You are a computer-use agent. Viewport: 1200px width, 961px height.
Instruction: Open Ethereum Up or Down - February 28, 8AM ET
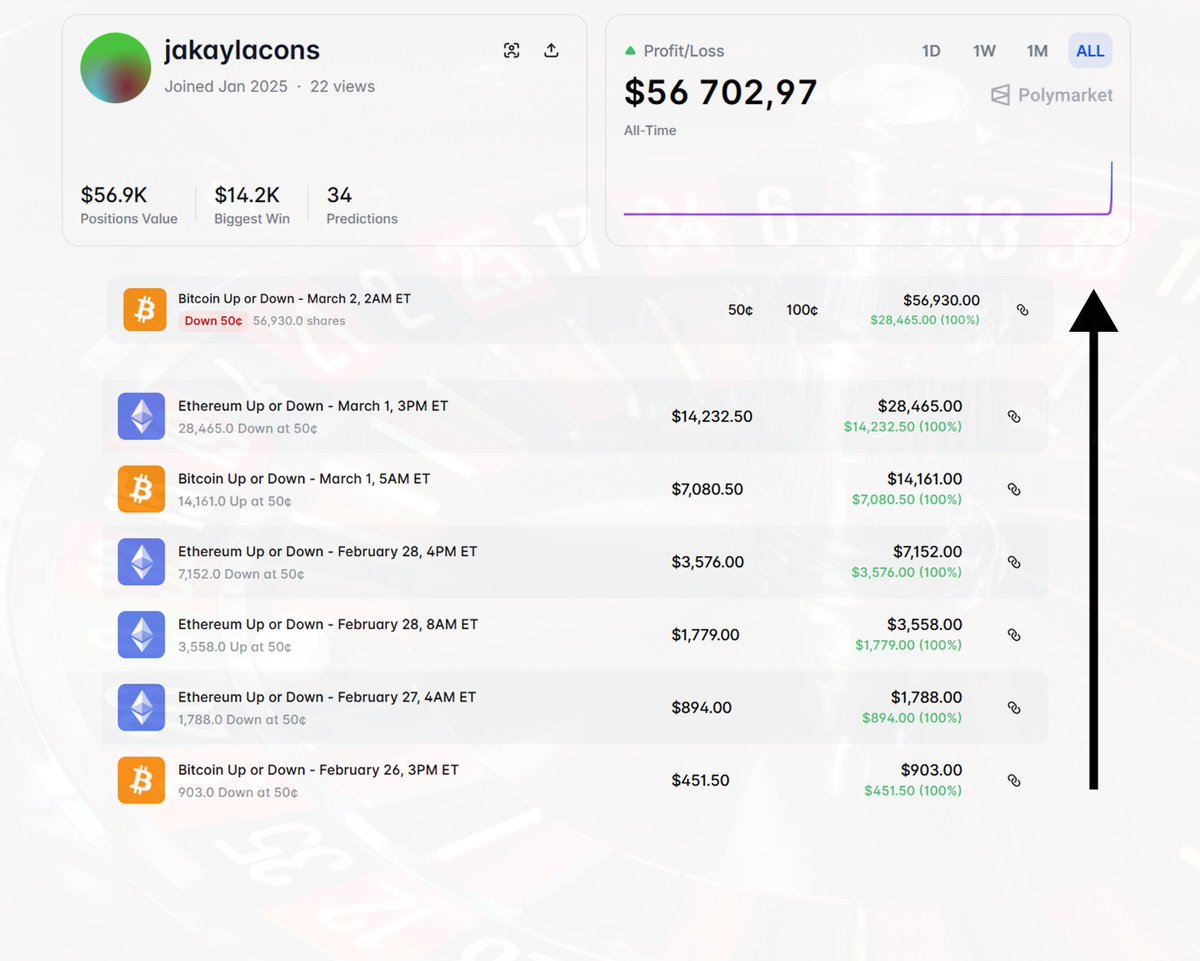[x=328, y=624]
